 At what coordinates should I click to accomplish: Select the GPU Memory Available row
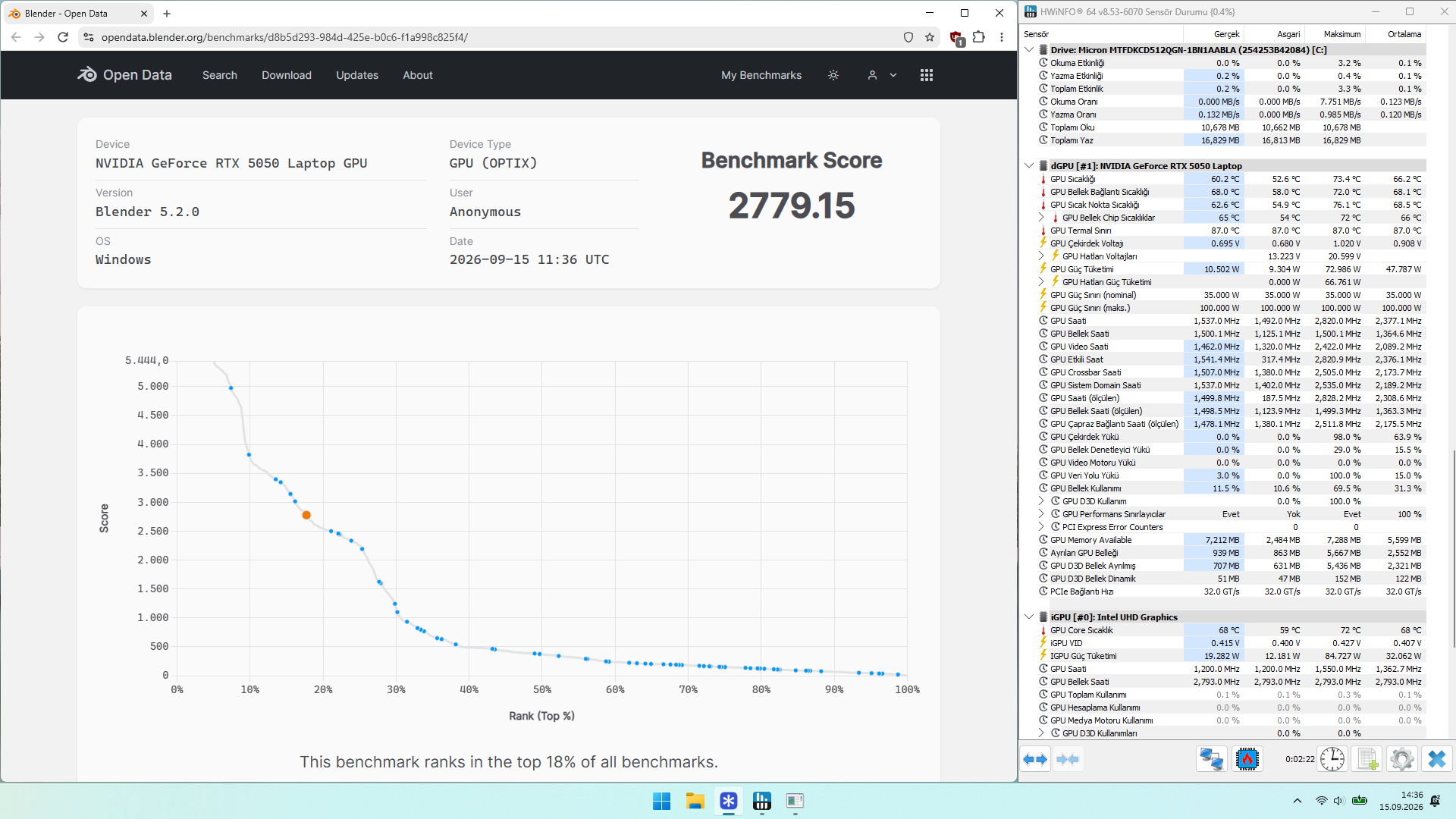[1224, 540]
